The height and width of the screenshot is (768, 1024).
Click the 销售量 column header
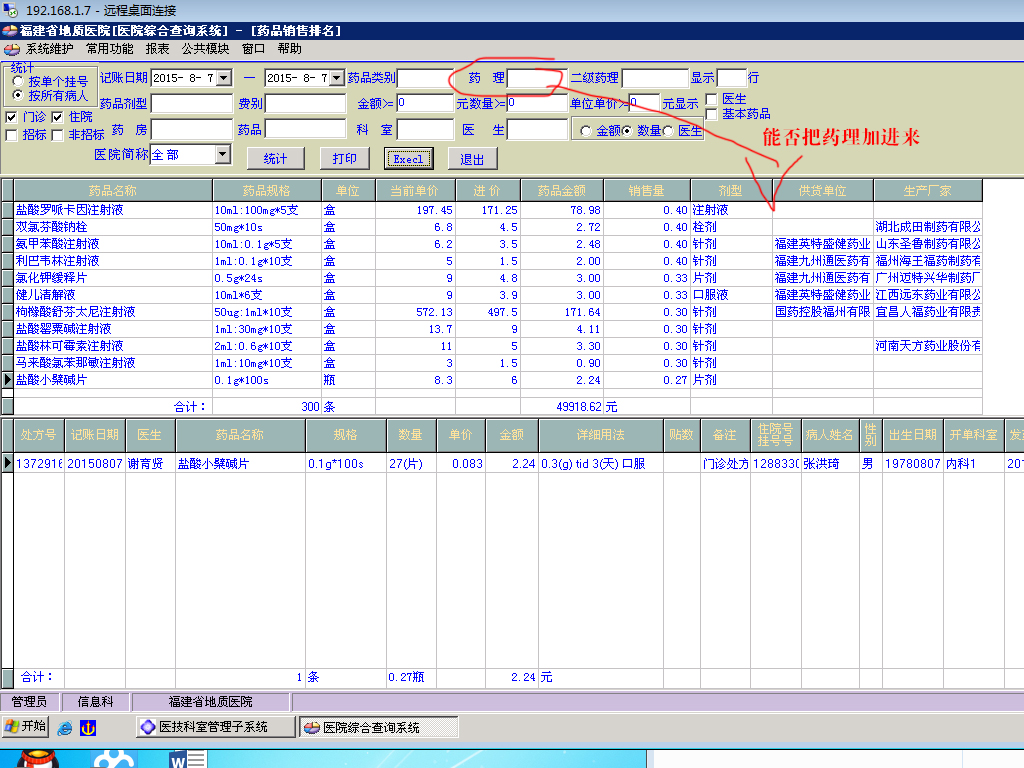647,191
